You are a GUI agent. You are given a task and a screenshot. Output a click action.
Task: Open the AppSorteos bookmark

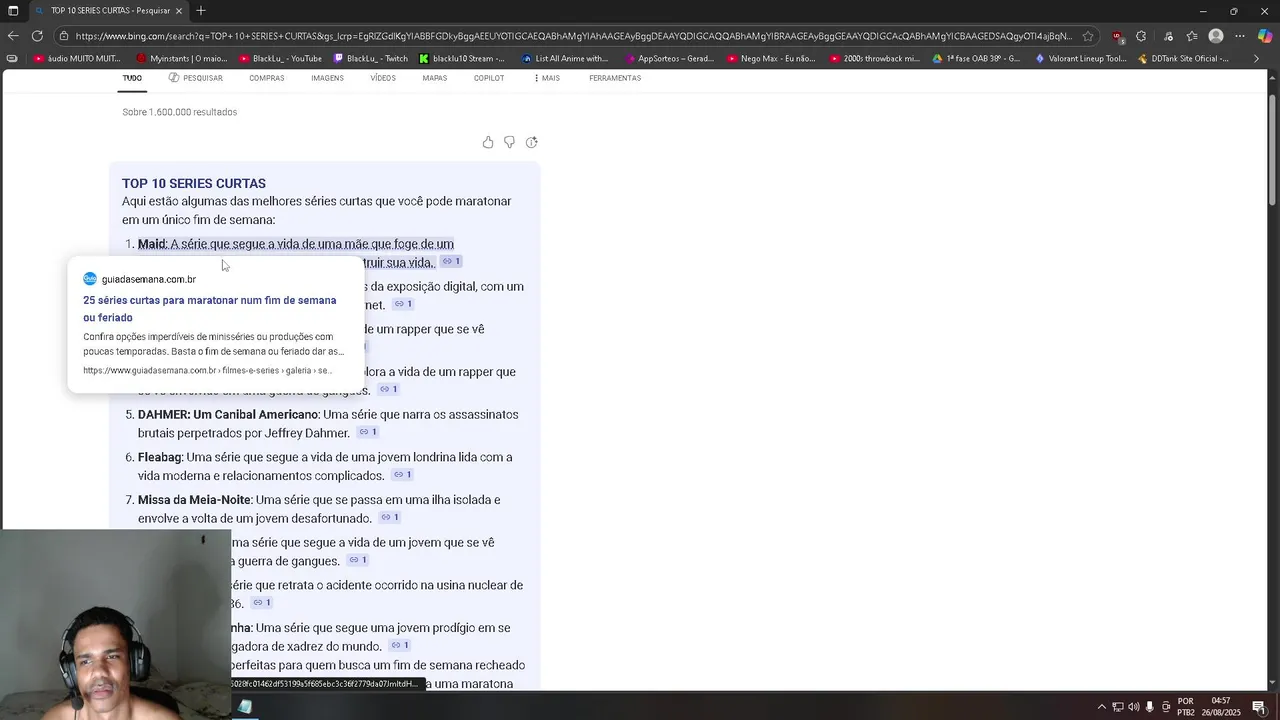[668, 59]
